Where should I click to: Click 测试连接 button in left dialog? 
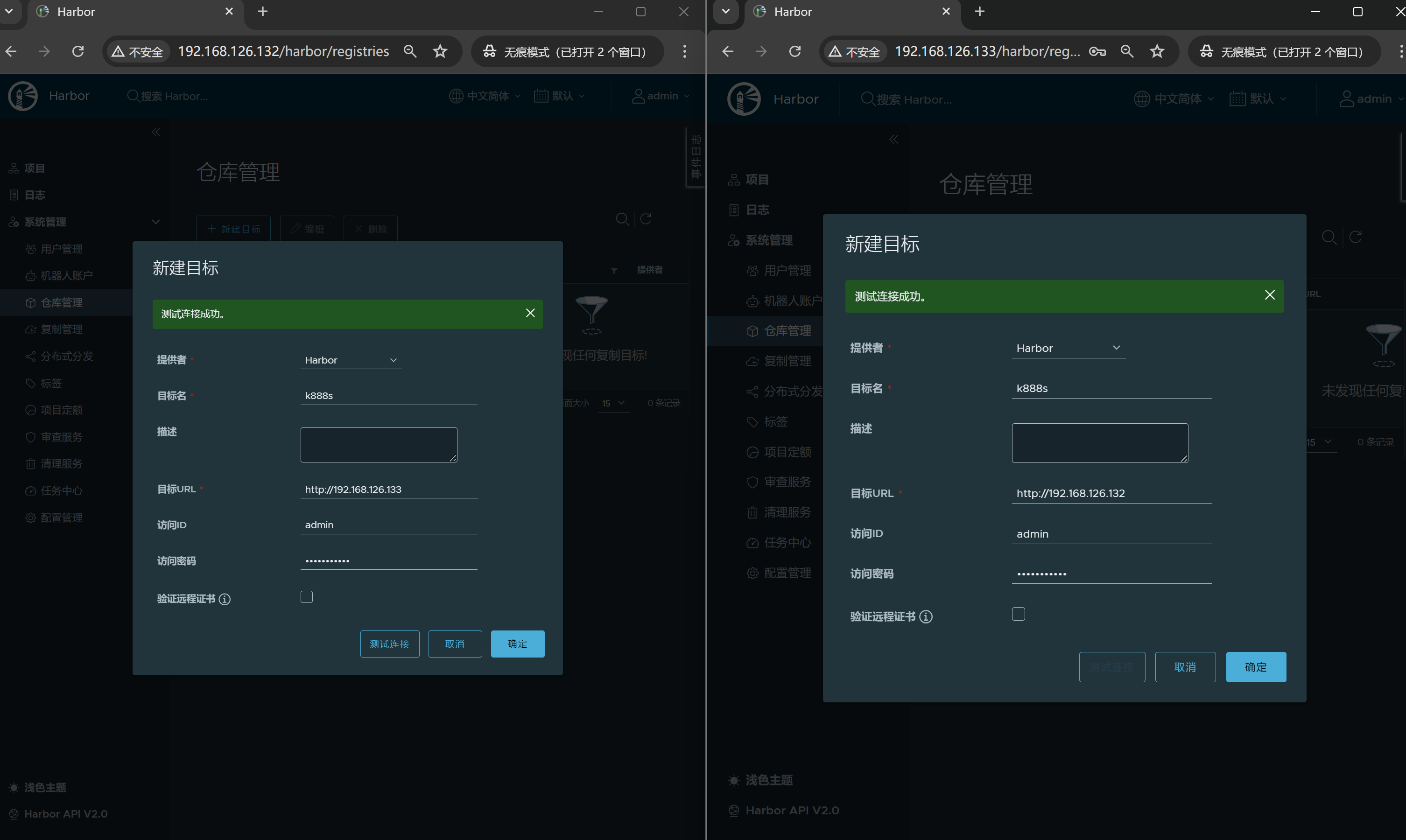389,644
